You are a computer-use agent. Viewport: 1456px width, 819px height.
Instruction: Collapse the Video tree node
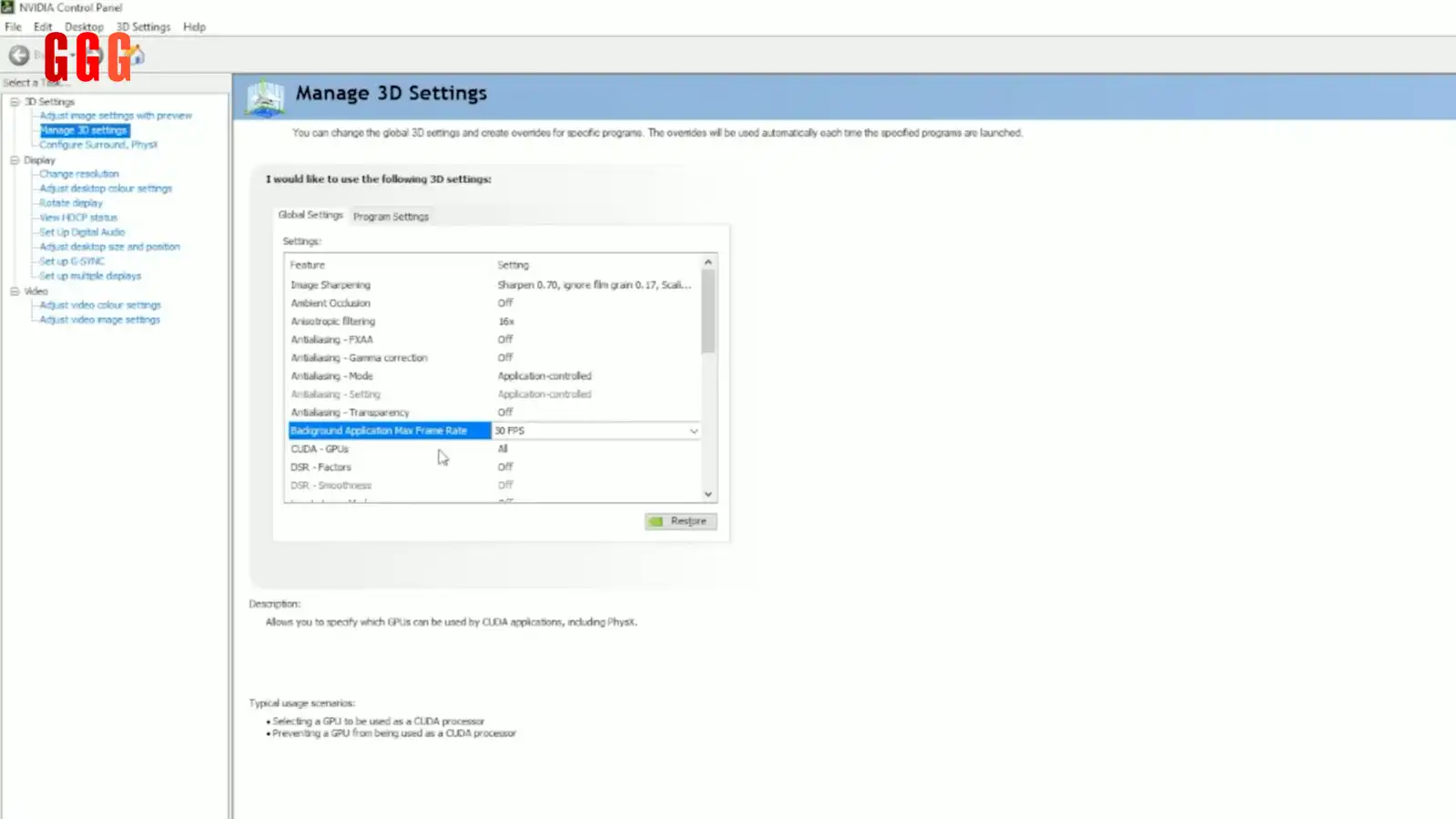tap(15, 292)
